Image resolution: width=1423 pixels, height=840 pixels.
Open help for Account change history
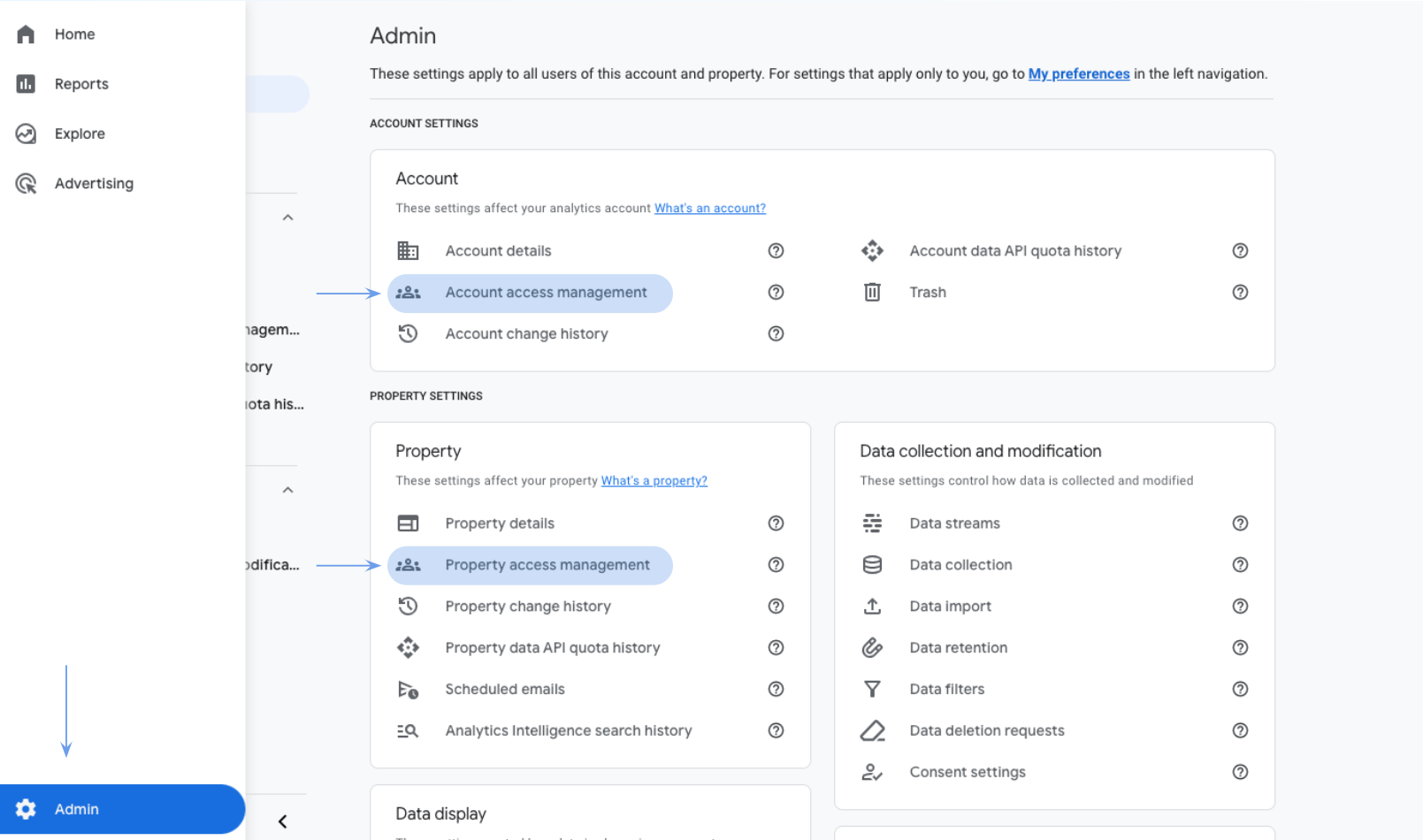(776, 334)
